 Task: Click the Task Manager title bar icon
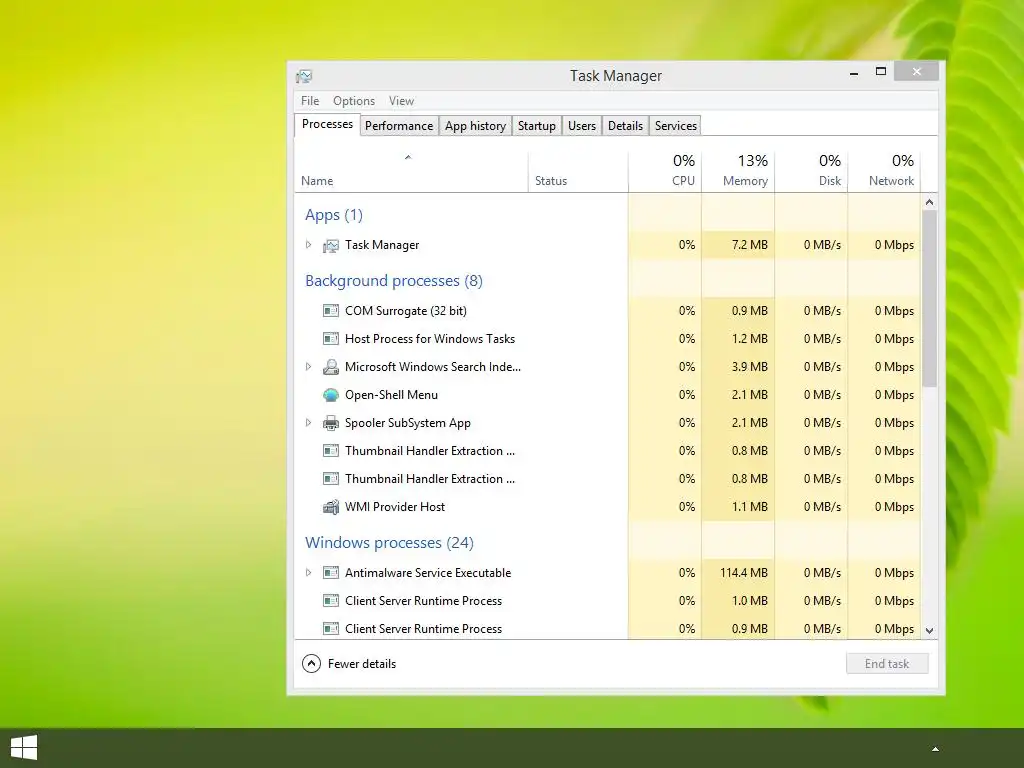coord(304,76)
